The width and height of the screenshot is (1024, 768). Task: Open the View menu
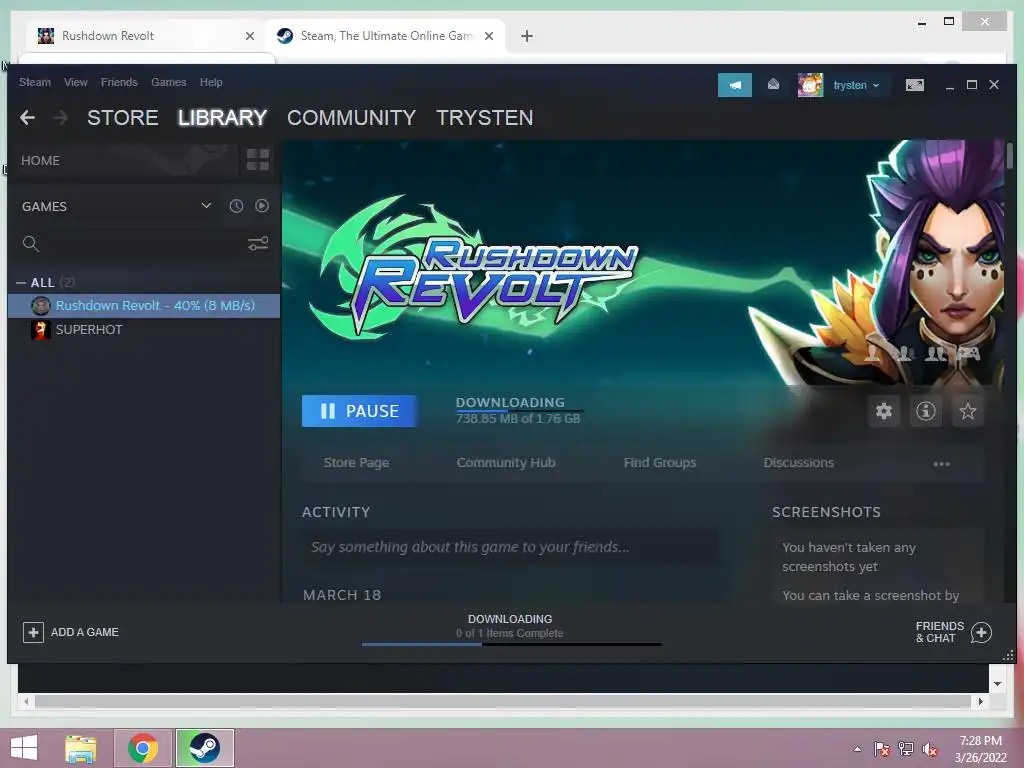point(76,82)
